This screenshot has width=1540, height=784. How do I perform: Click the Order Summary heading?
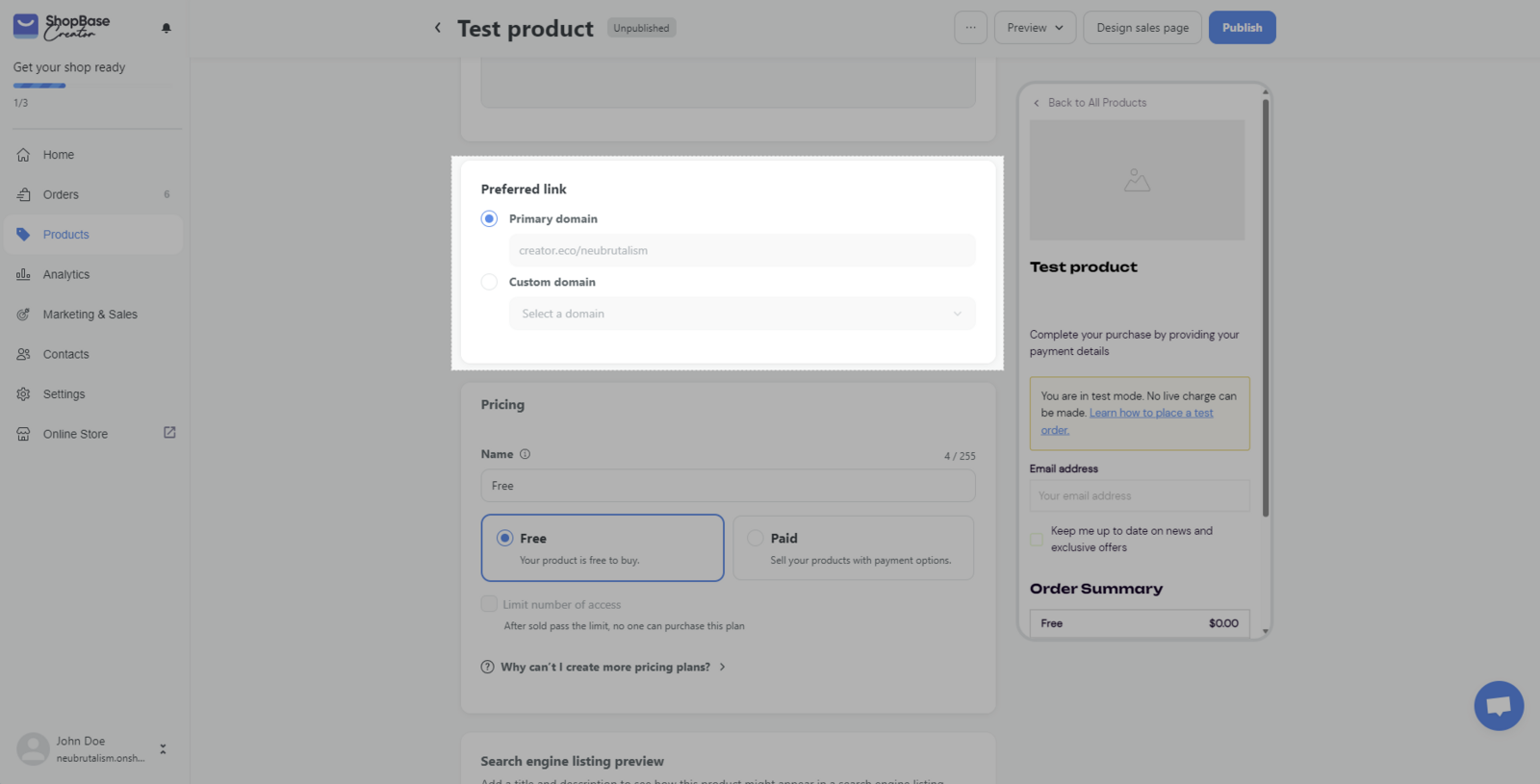1096,589
